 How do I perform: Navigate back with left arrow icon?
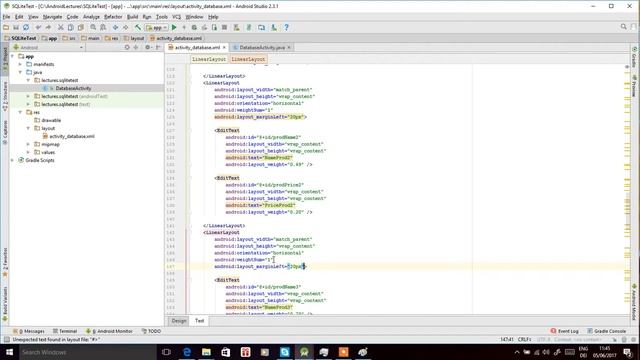pyautogui.click(x=116, y=27)
